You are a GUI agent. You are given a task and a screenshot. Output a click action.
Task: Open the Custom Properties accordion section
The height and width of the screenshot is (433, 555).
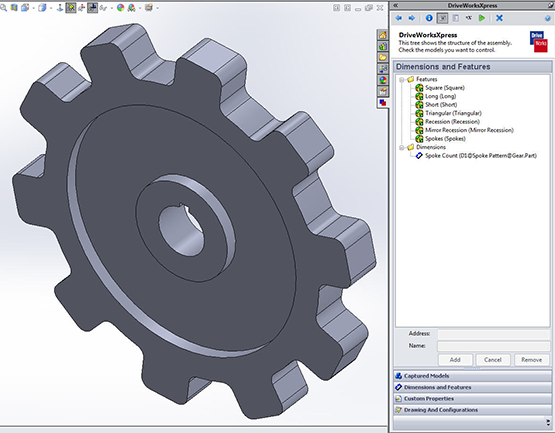[x=473, y=399]
